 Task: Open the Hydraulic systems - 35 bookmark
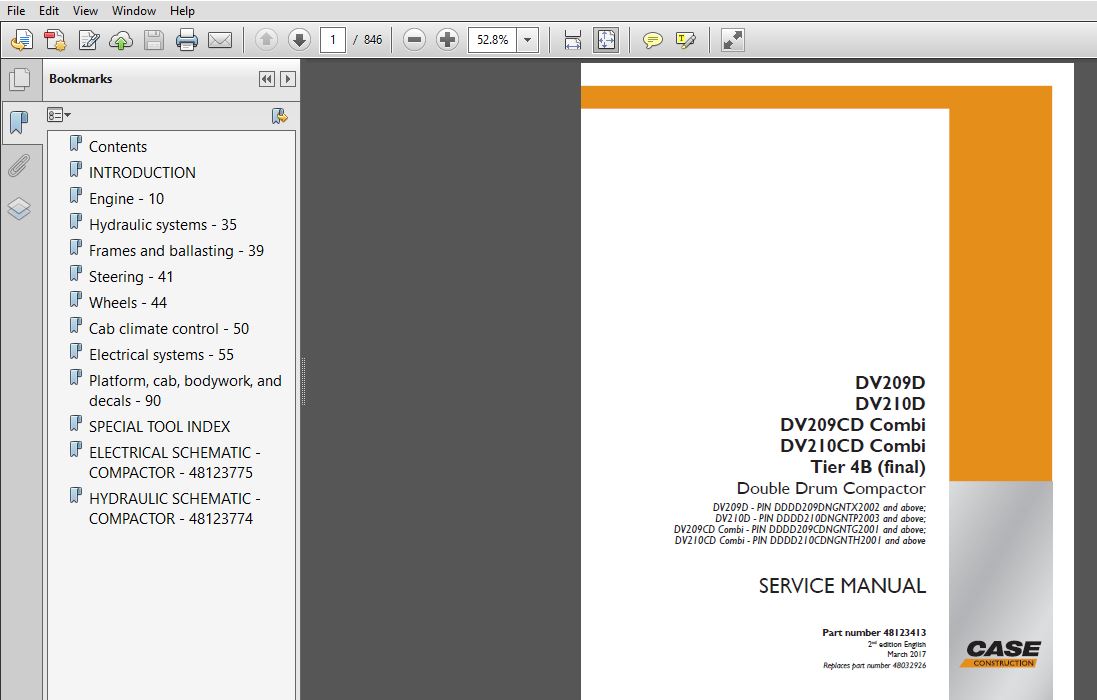point(162,224)
